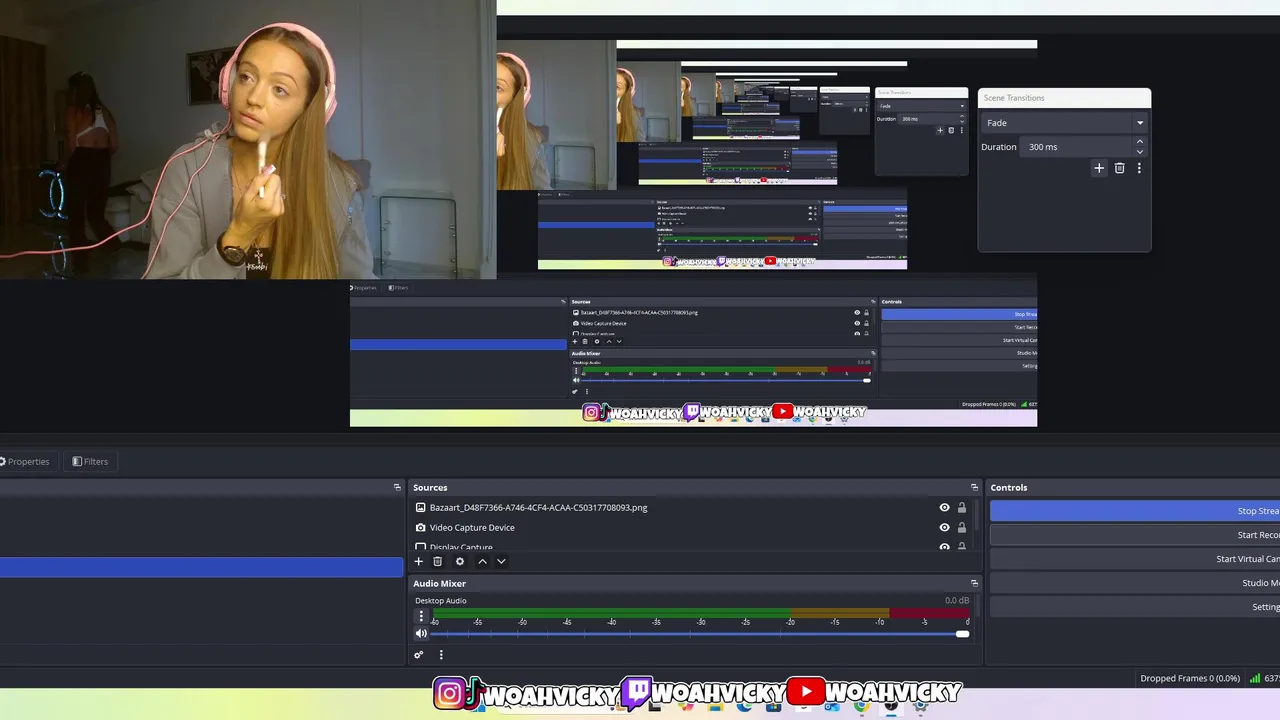The image size is (1280, 720).
Task: Add a transition in the large Scene Transitions panel
Action: click(1099, 168)
